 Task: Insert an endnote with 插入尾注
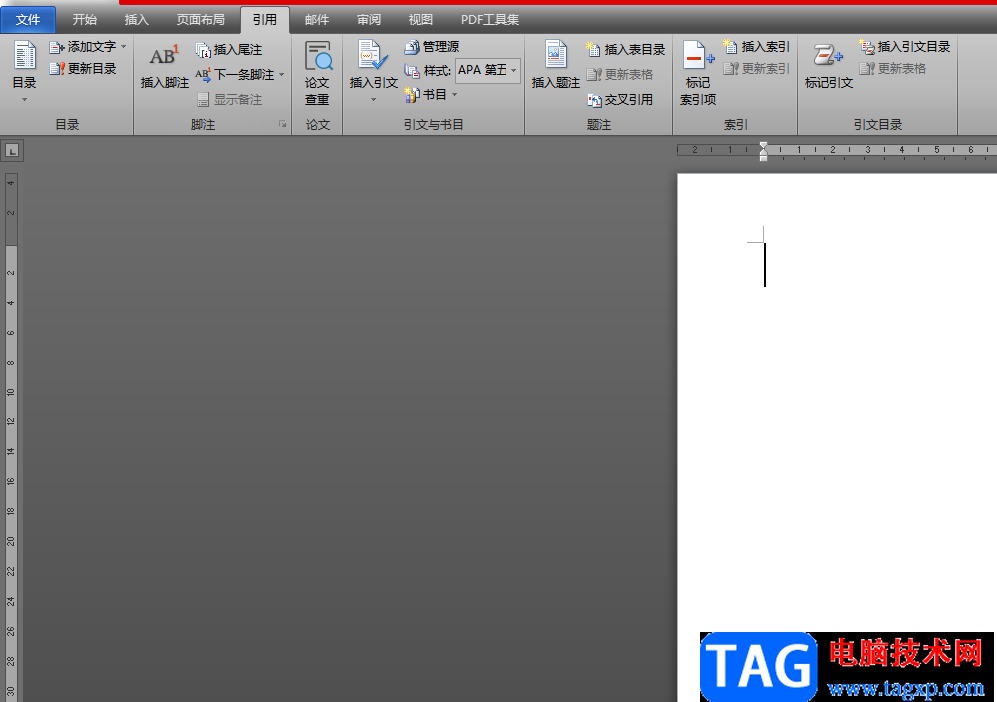coord(229,50)
